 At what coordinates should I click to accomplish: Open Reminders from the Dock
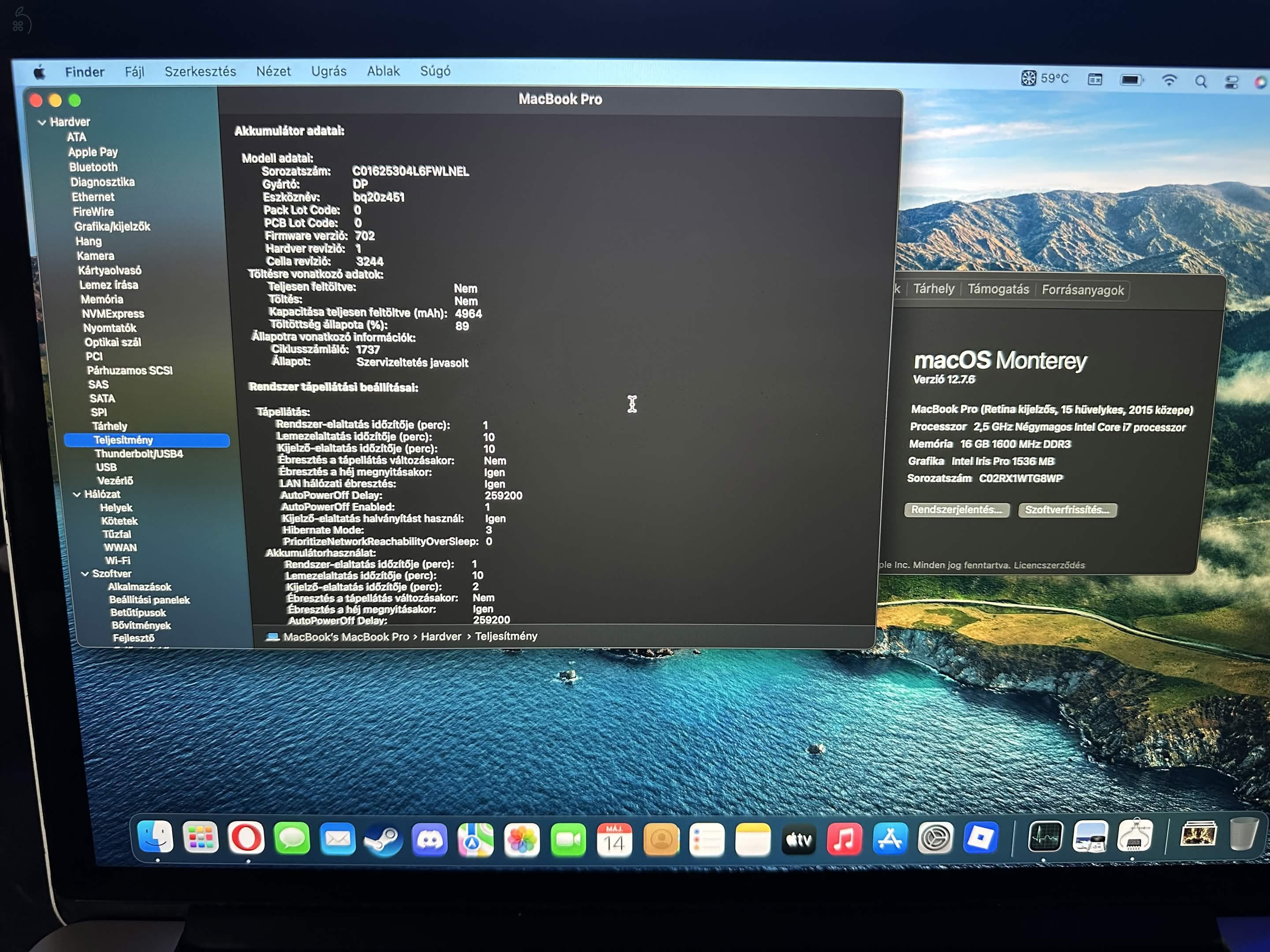pos(707,840)
